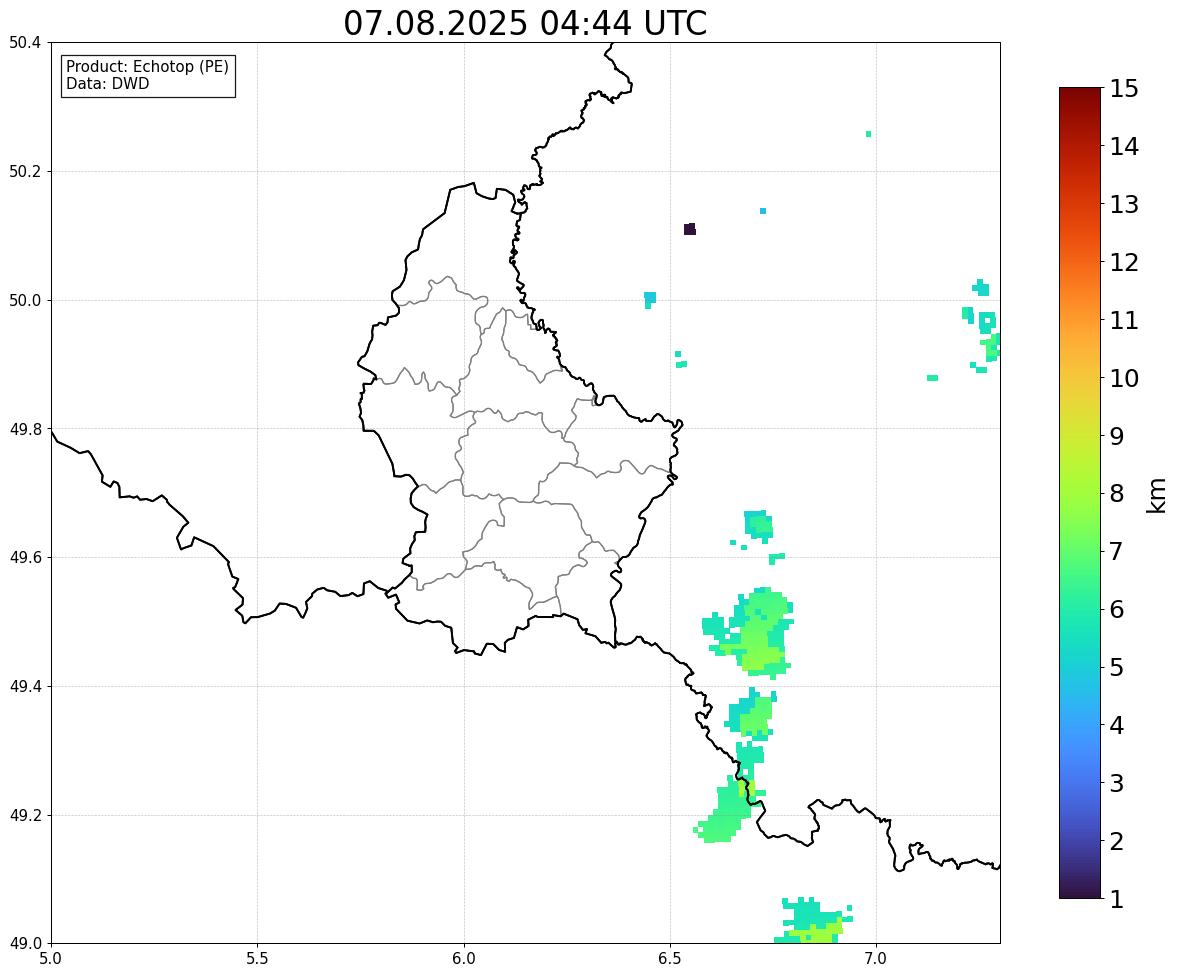Click the echo cell at the bottom near 6.85E

(814, 921)
